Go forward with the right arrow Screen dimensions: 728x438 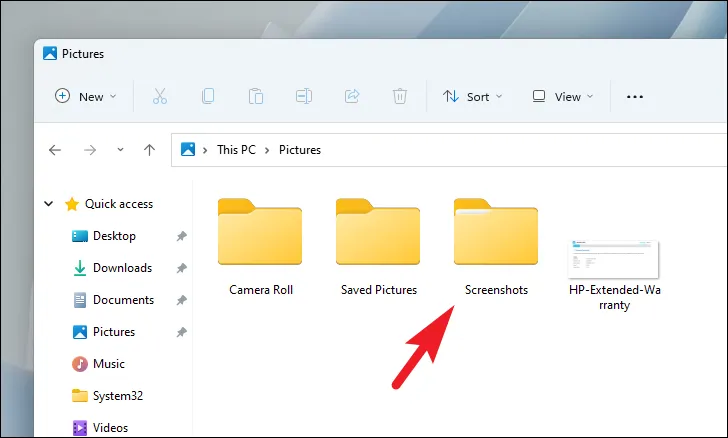tap(90, 150)
